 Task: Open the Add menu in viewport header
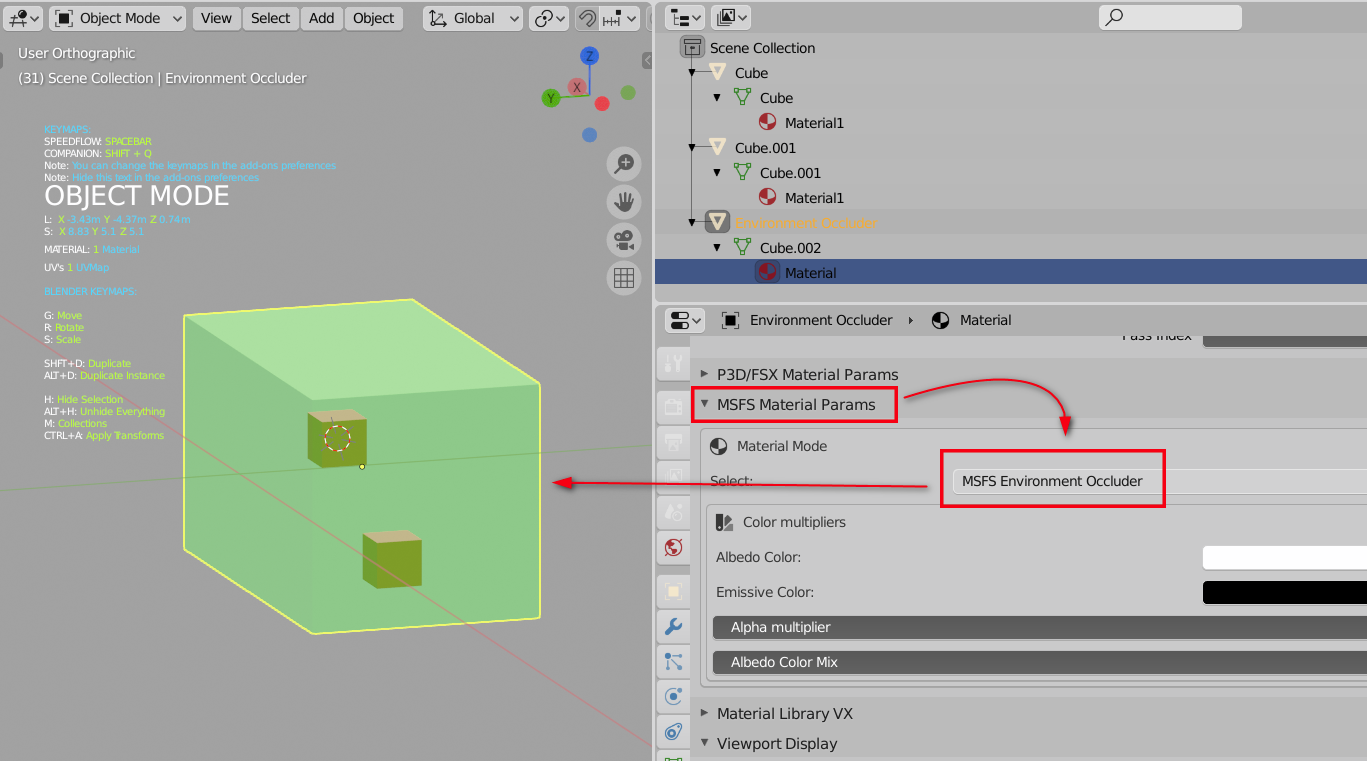(x=322, y=18)
